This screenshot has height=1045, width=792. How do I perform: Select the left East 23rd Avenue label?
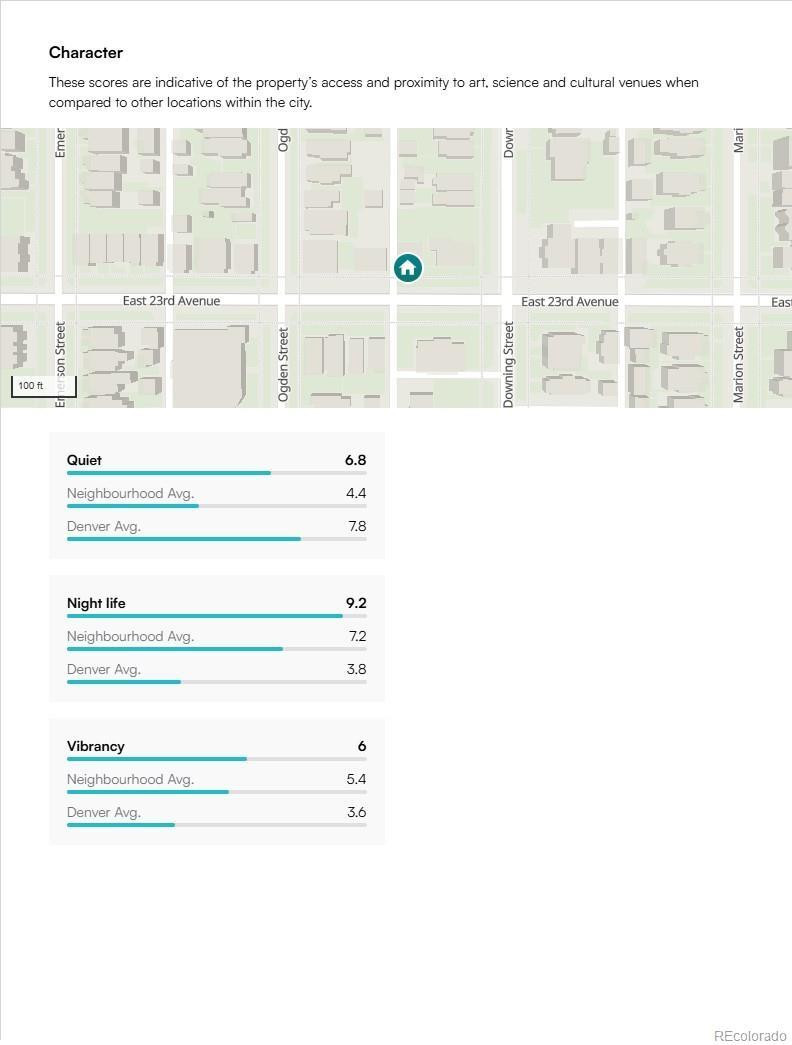[171, 301]
